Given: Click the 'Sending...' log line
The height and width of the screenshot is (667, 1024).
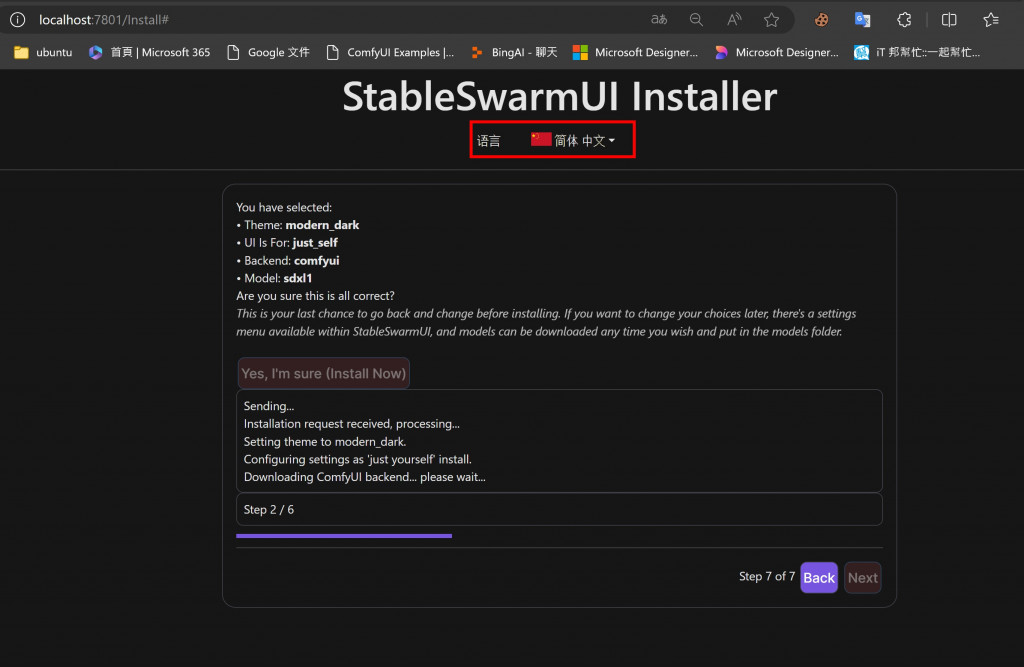Looking at the screenshot, I should [x=268, y=406].
